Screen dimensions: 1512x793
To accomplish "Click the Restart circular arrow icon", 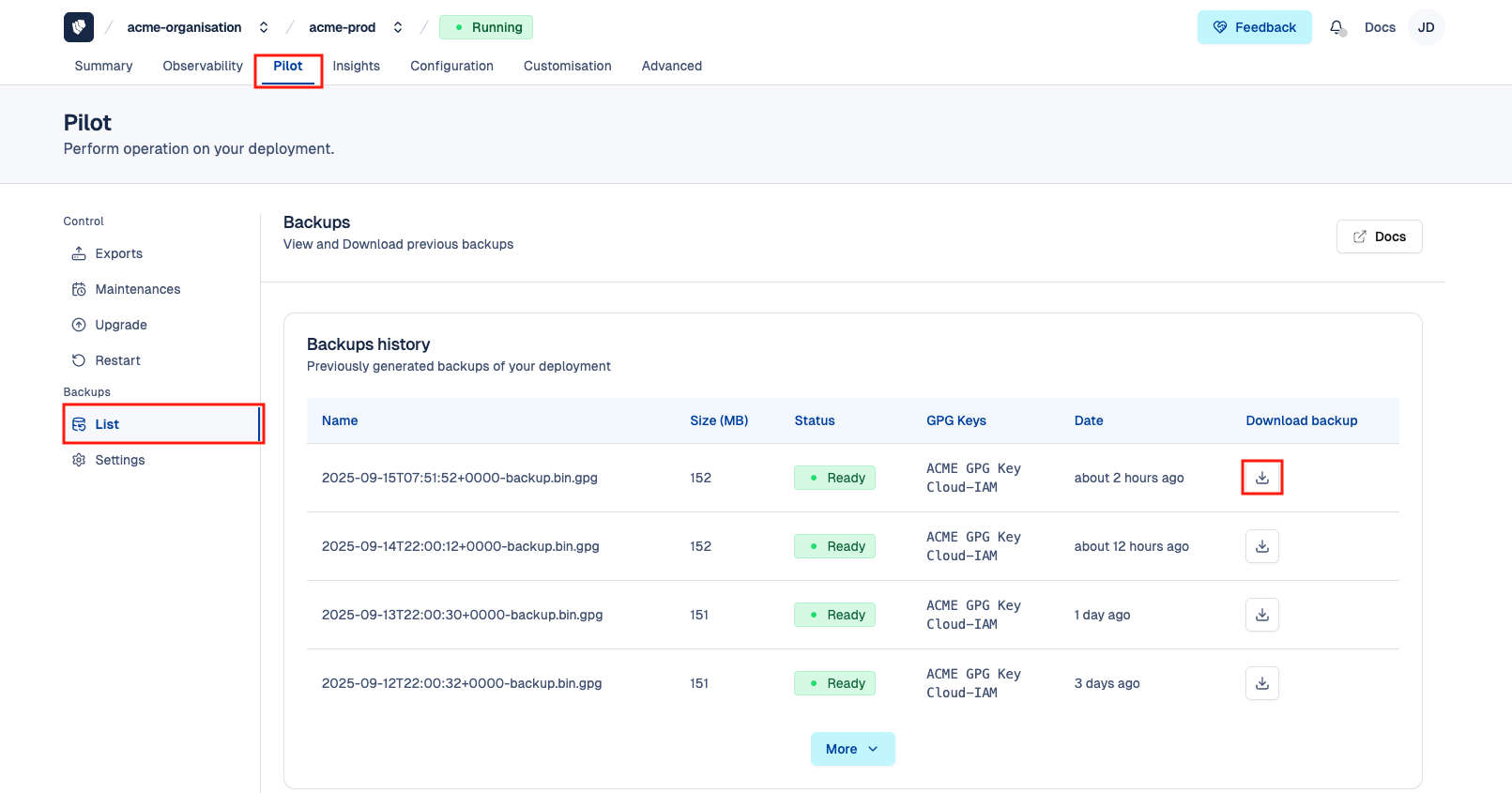I will pyautogui.click(x=79, y=360).
